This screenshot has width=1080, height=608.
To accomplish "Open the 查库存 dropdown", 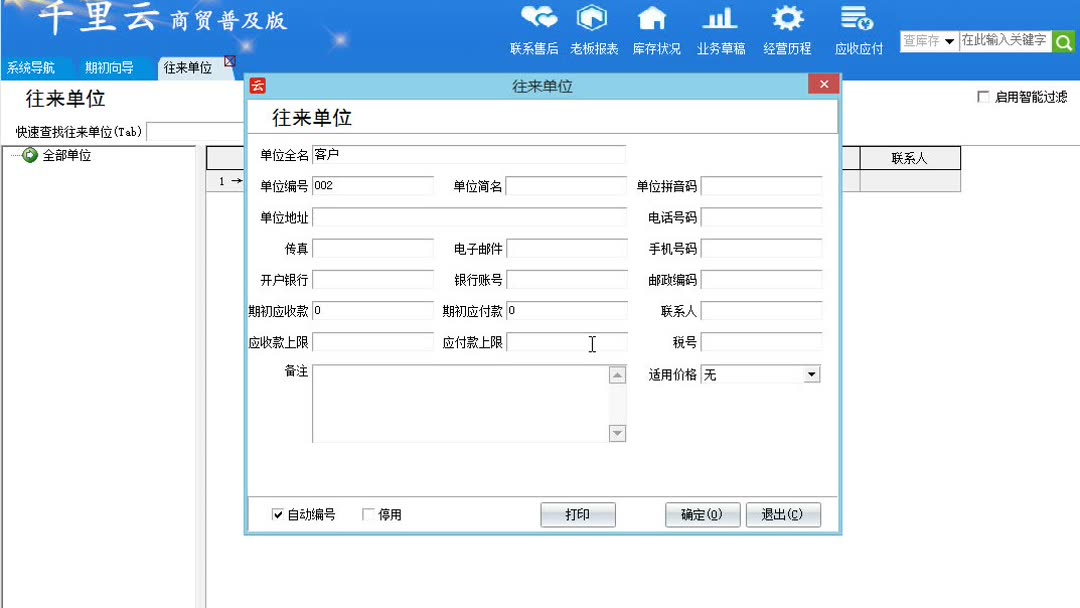I will click(x=950, y=41).
